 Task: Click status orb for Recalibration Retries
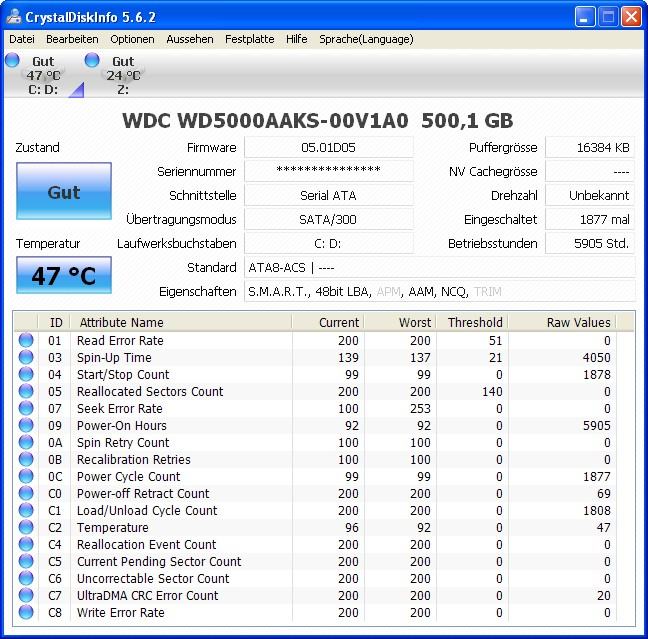point(26,459)
